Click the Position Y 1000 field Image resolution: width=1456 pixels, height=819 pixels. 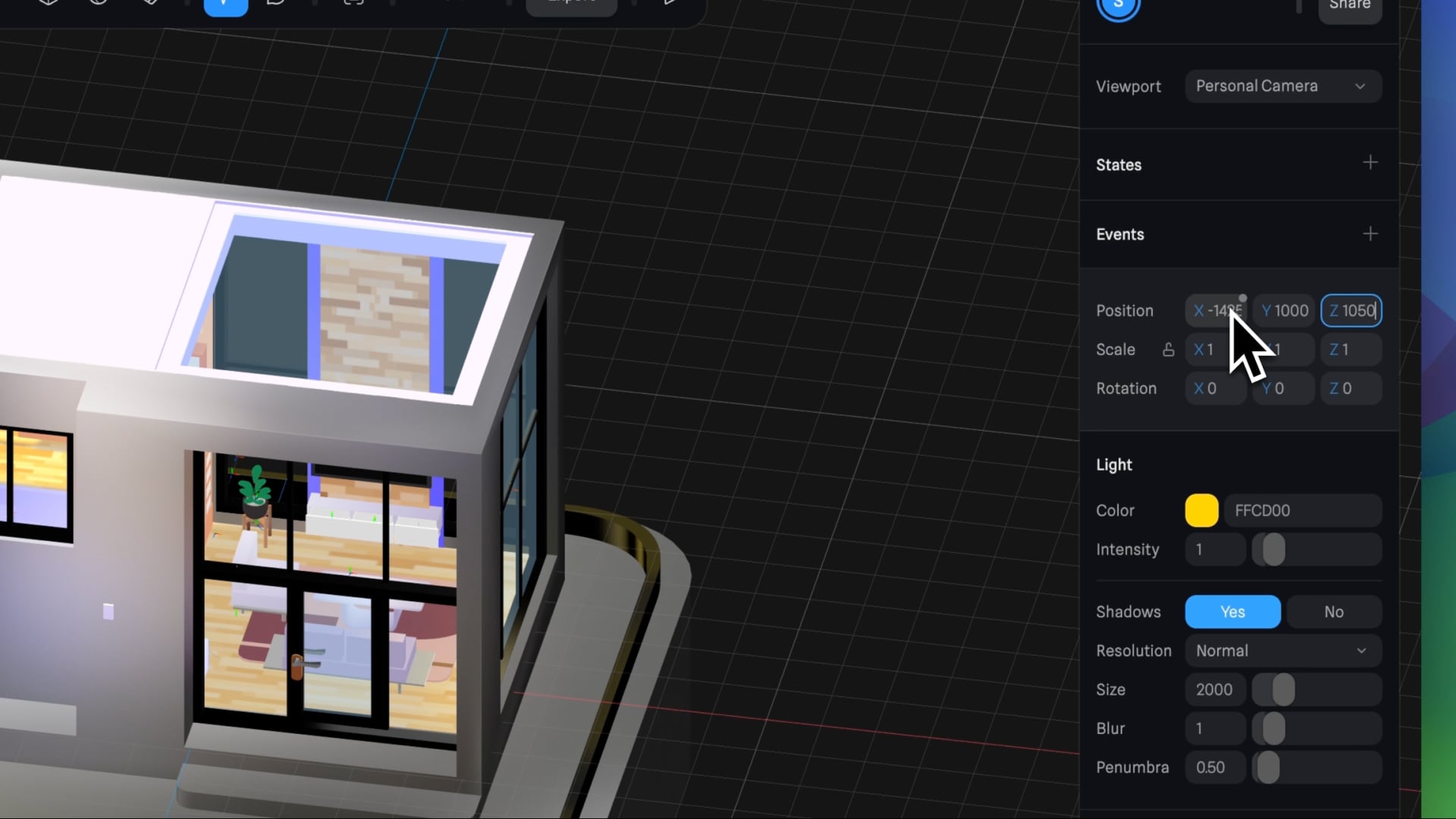click(1285, 311)
